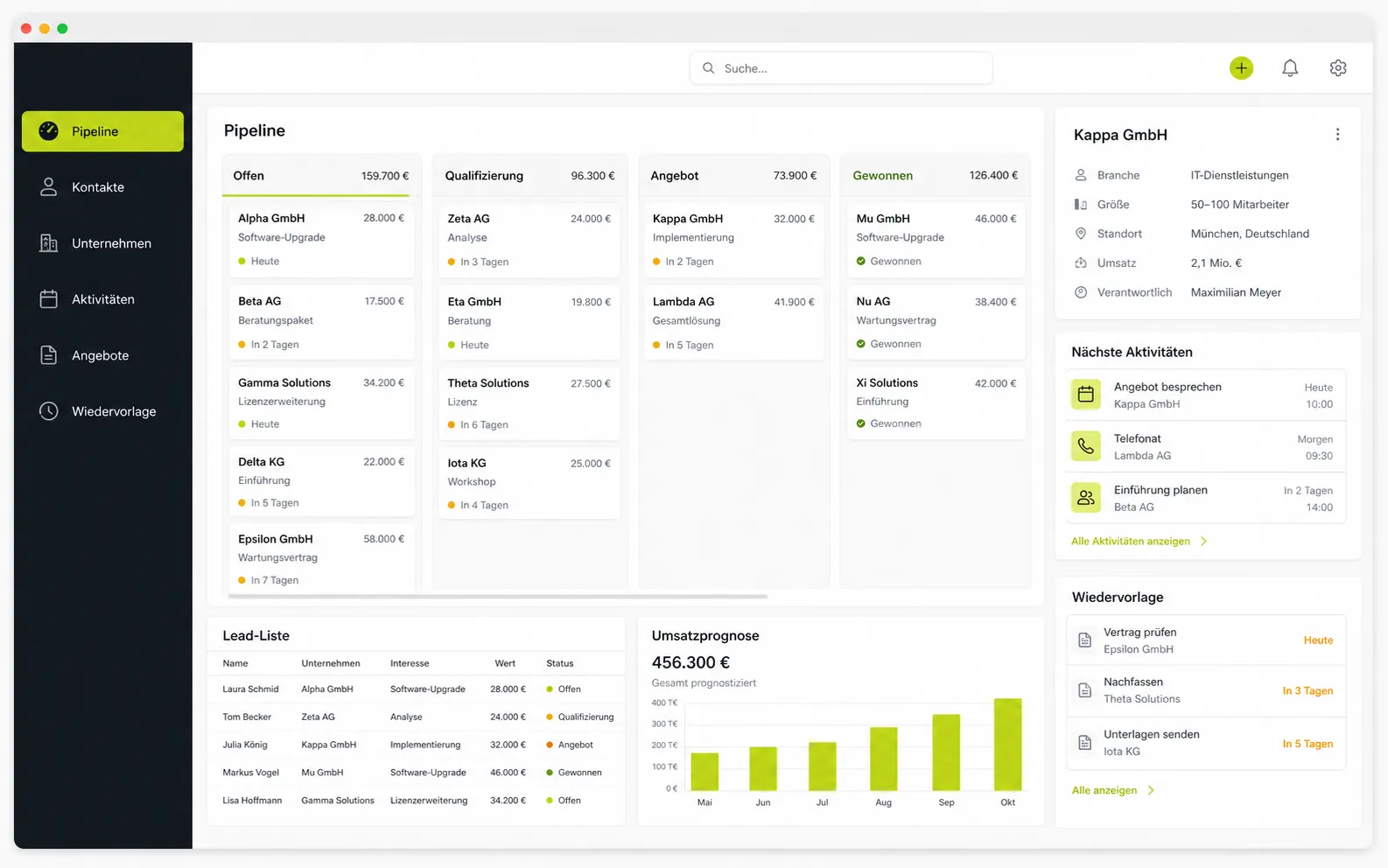Click the Vertrag prüfen reminder text
The image size is (1388, 868).
(x=1139, y=633)
